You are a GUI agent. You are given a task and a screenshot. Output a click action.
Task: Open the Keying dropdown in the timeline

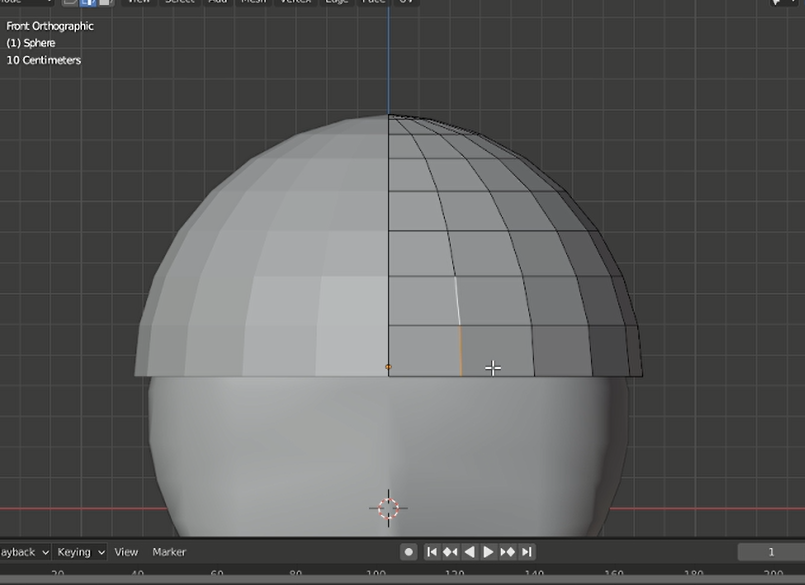point(80,552)
